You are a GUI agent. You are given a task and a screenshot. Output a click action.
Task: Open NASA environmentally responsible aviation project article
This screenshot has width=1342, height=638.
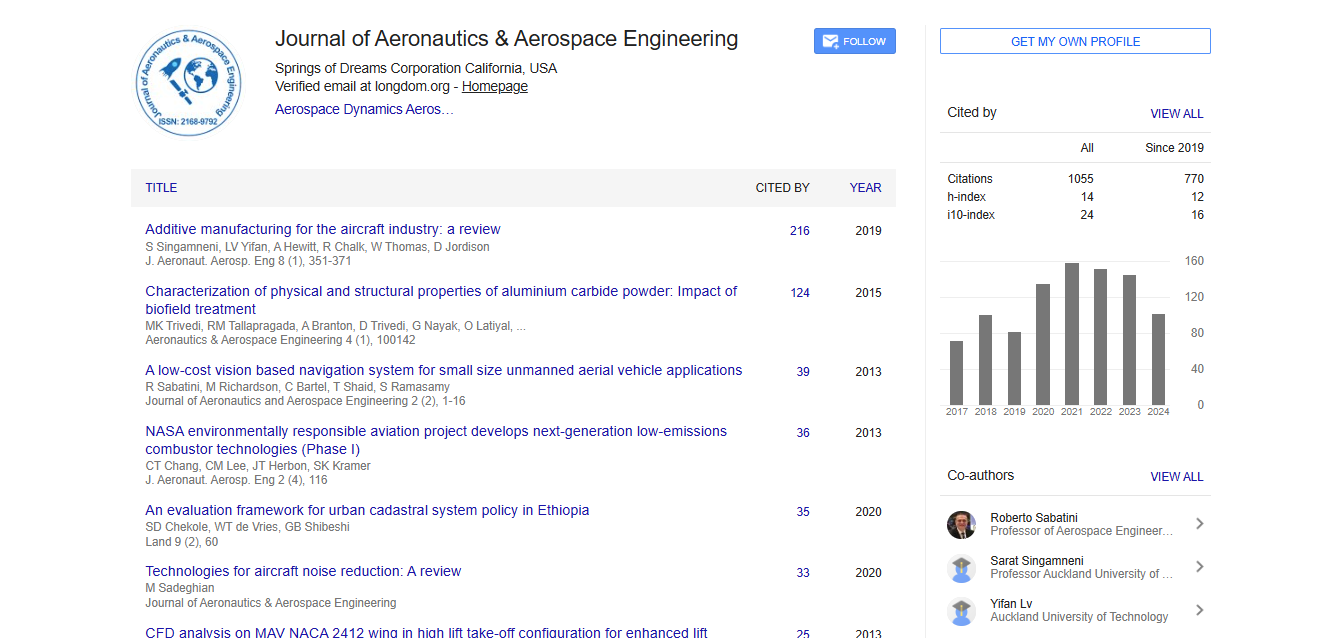pyautogui.click(x=436, y=440)
